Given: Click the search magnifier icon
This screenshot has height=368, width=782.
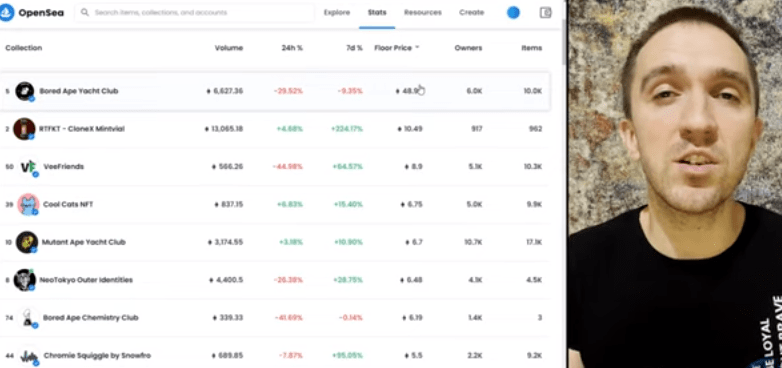Looking at the screenshot, I should (x=85, y=12).
